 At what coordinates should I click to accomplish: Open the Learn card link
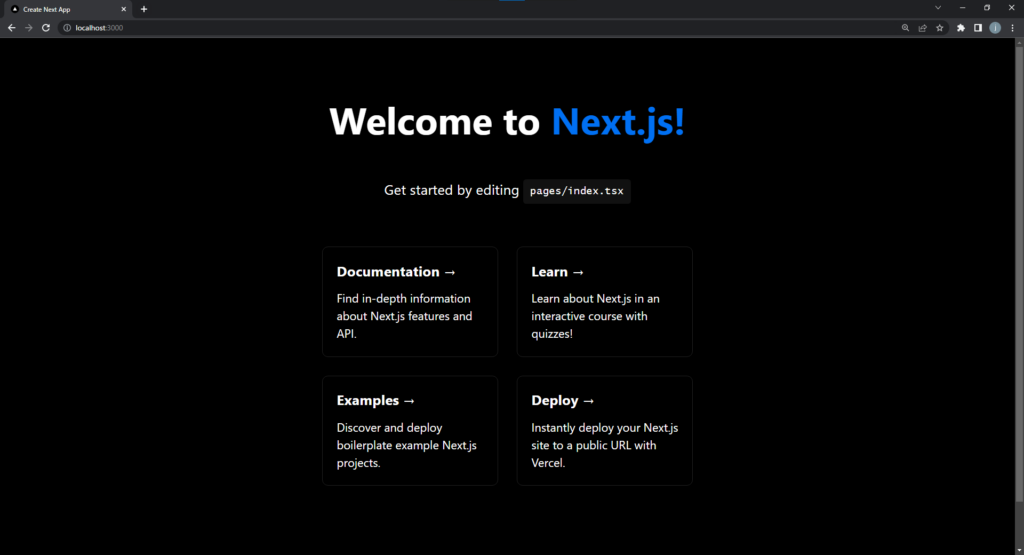click(x=605, y=302)
